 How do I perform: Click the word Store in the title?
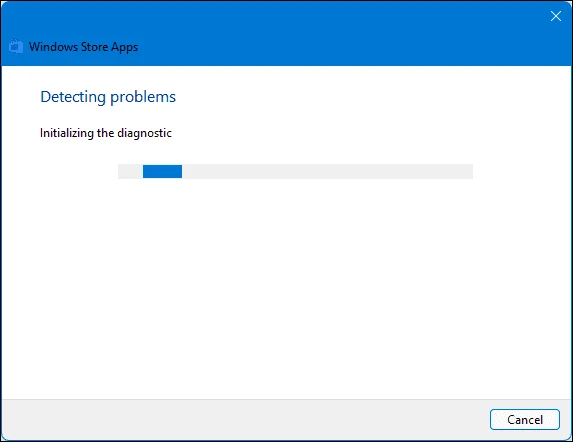click(x=94, y=47)
